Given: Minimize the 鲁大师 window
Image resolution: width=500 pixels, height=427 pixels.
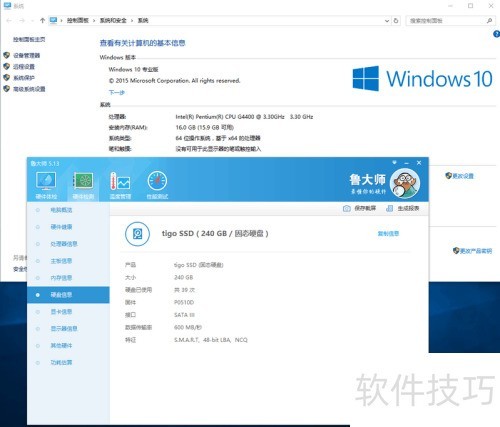Looking at the screenshot, I should point(407,163).
